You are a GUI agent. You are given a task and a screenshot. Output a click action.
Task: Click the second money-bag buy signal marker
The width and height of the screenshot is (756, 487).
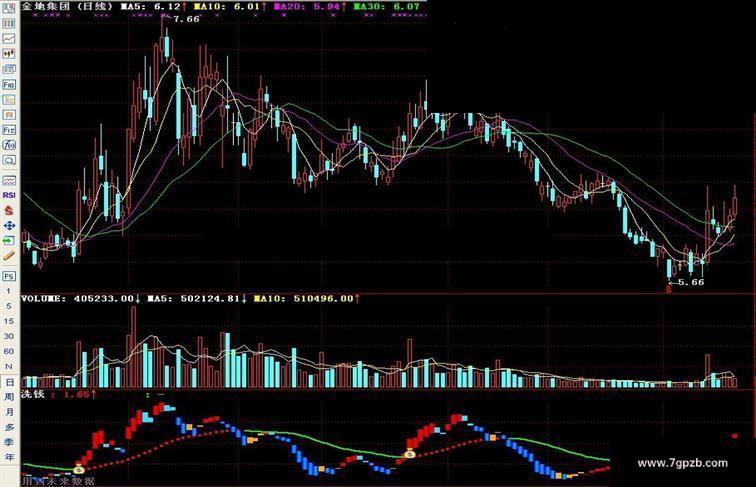(x=410, y=453)
